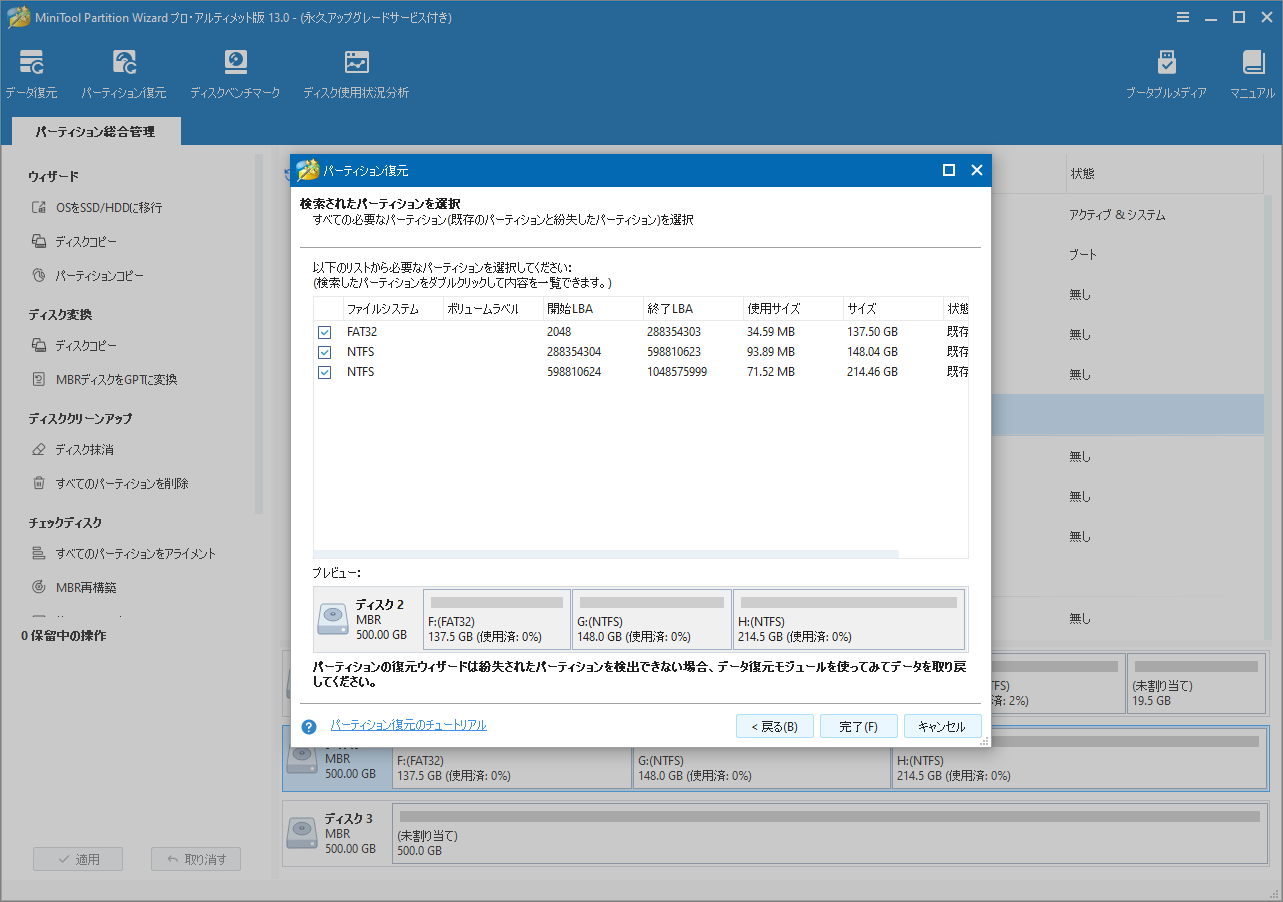Open ディスク使用状況分析 tool
Viewport: 1283px width, 902px height.
click(x=356, y=73)
